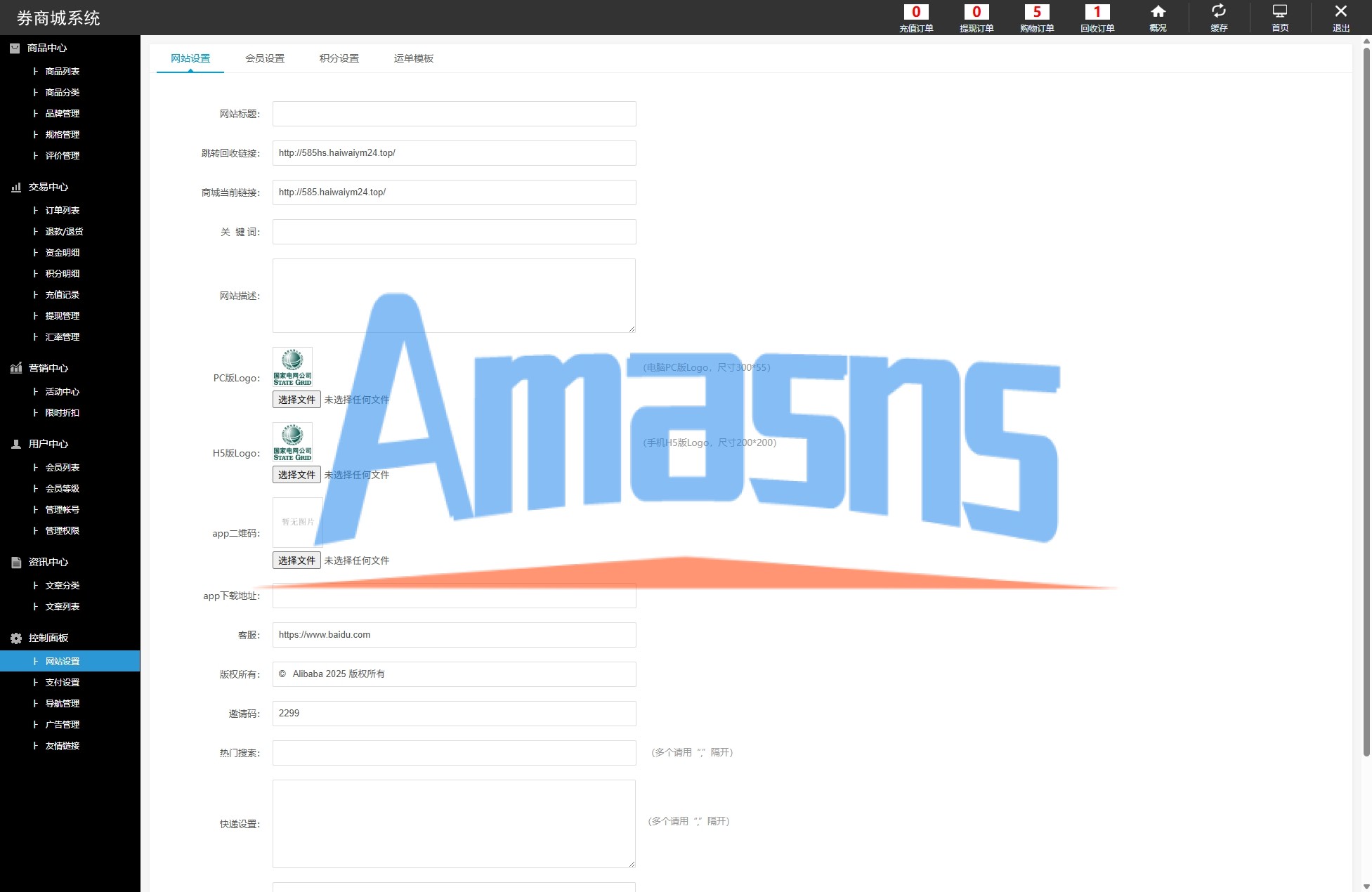Click the 控制面板 gear icon
The image size is (1372, 892).
16,638
